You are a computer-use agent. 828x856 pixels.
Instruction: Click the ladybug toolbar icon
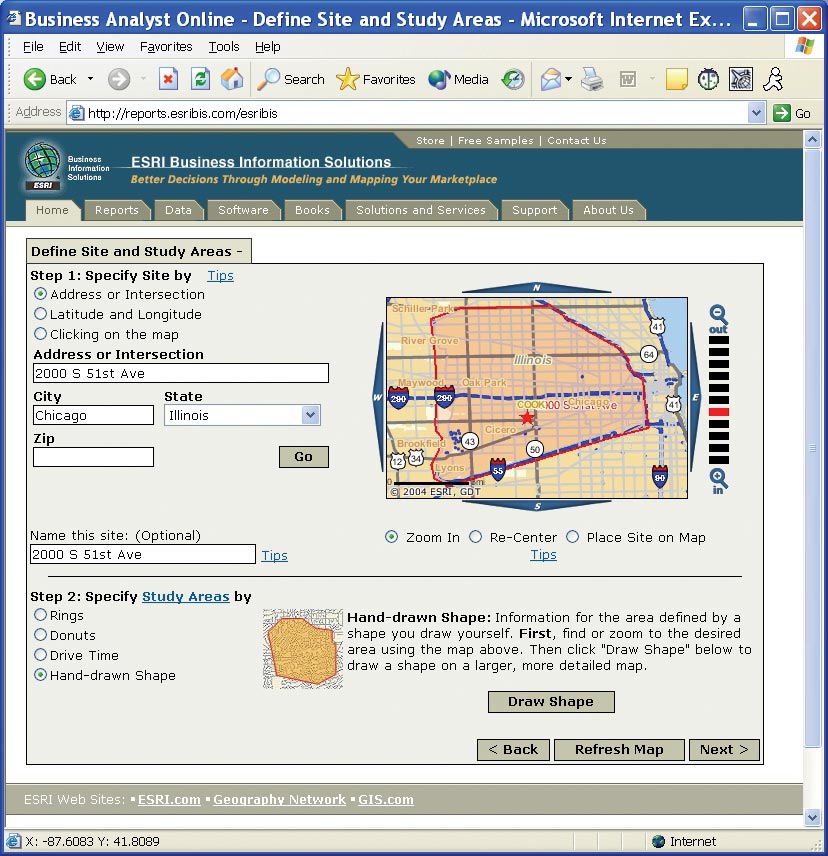click(708, 80)
